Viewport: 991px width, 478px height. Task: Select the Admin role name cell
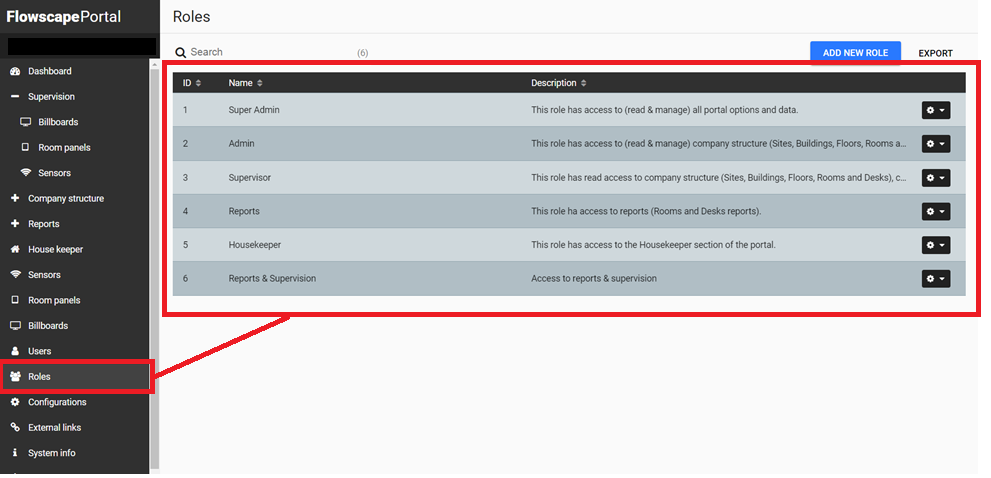241,144
